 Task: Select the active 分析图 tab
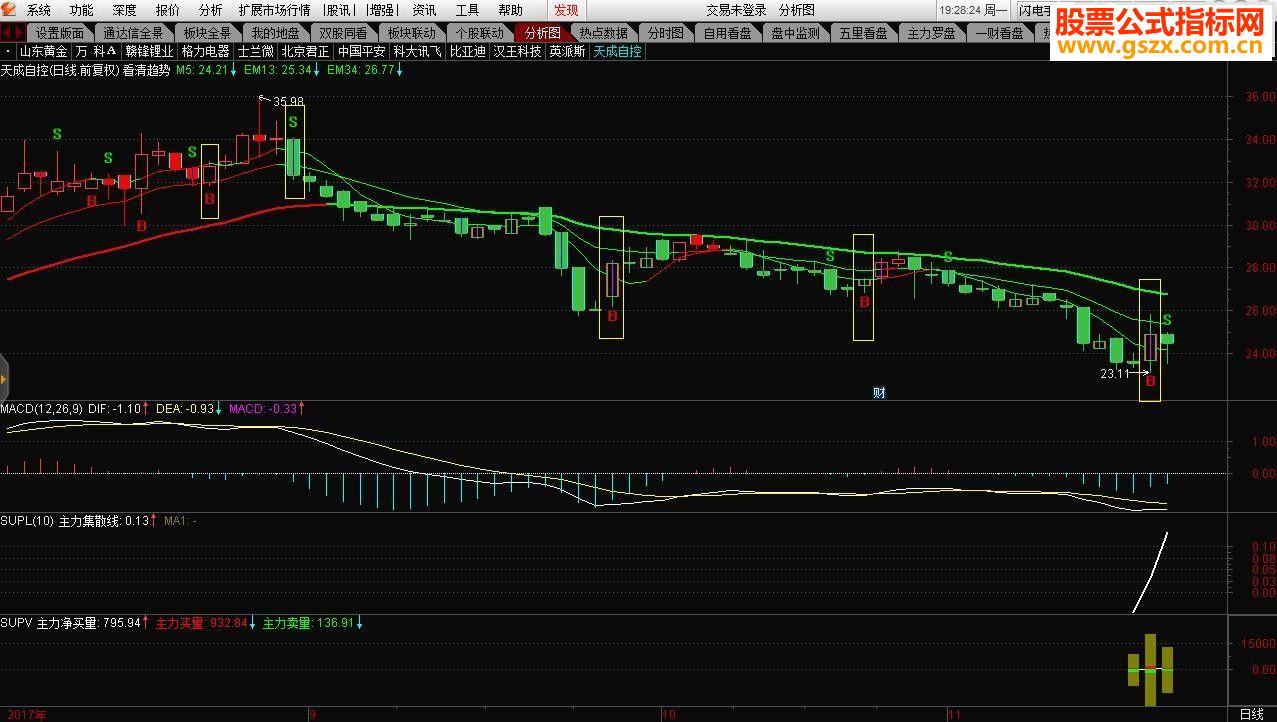coord(543,32)
